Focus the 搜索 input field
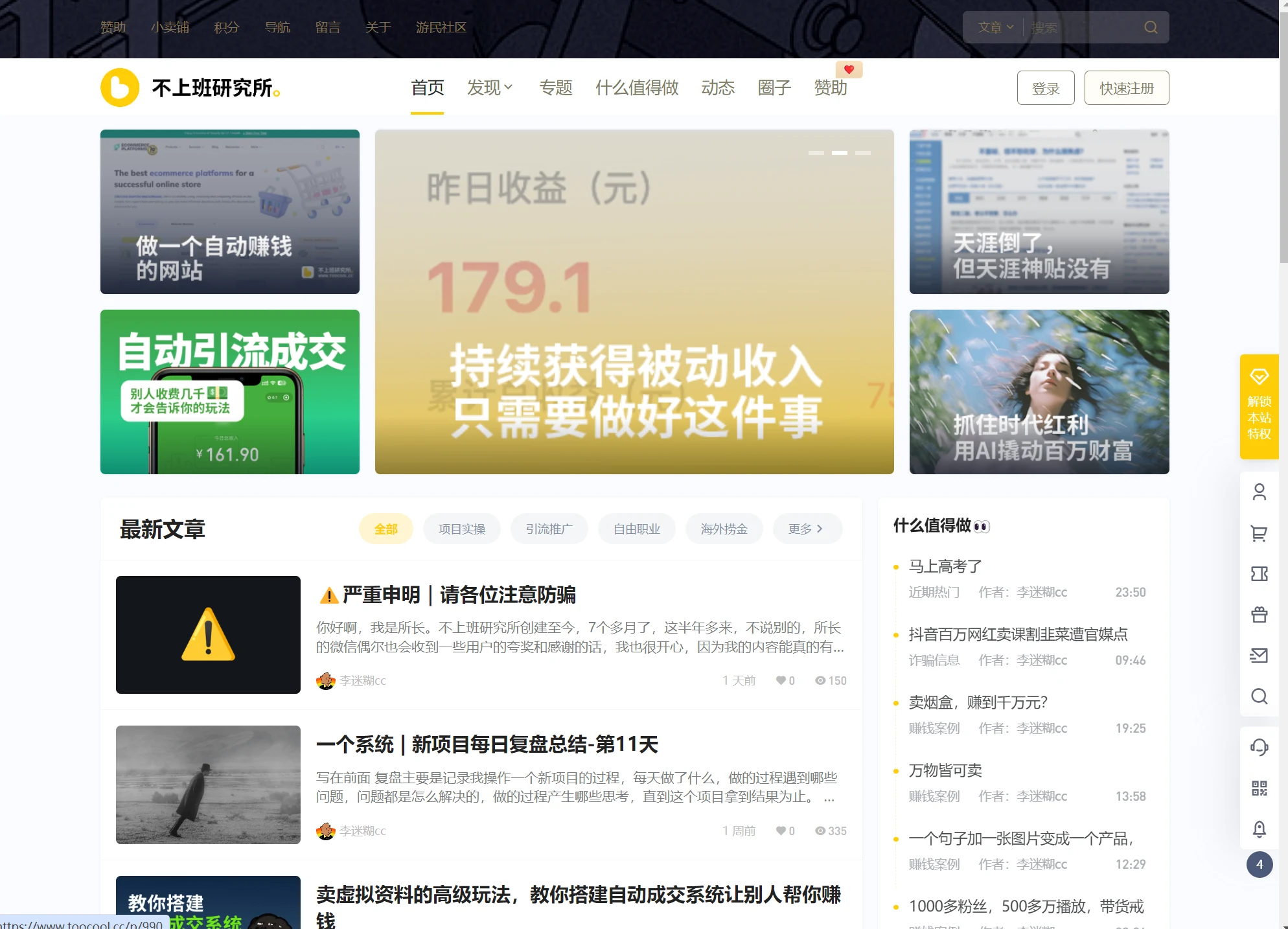The width and height of the screenshot is (1288, 929). pyautogui.click(x=1083, y=27)
